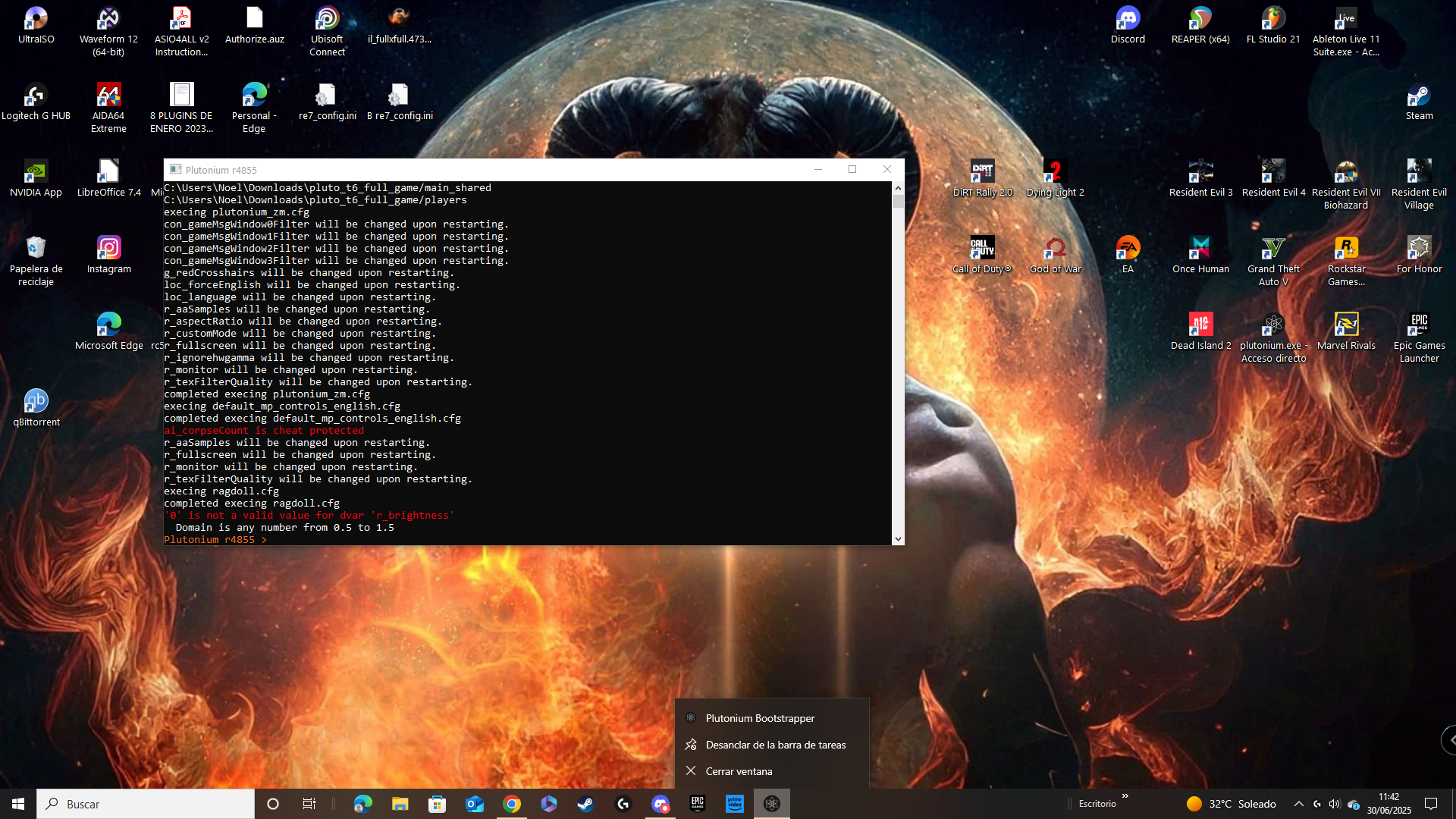Launch FL Studio 21
Image resolution: width=1456 pixels, height=819 pixels.
(x=1273, y=26)
